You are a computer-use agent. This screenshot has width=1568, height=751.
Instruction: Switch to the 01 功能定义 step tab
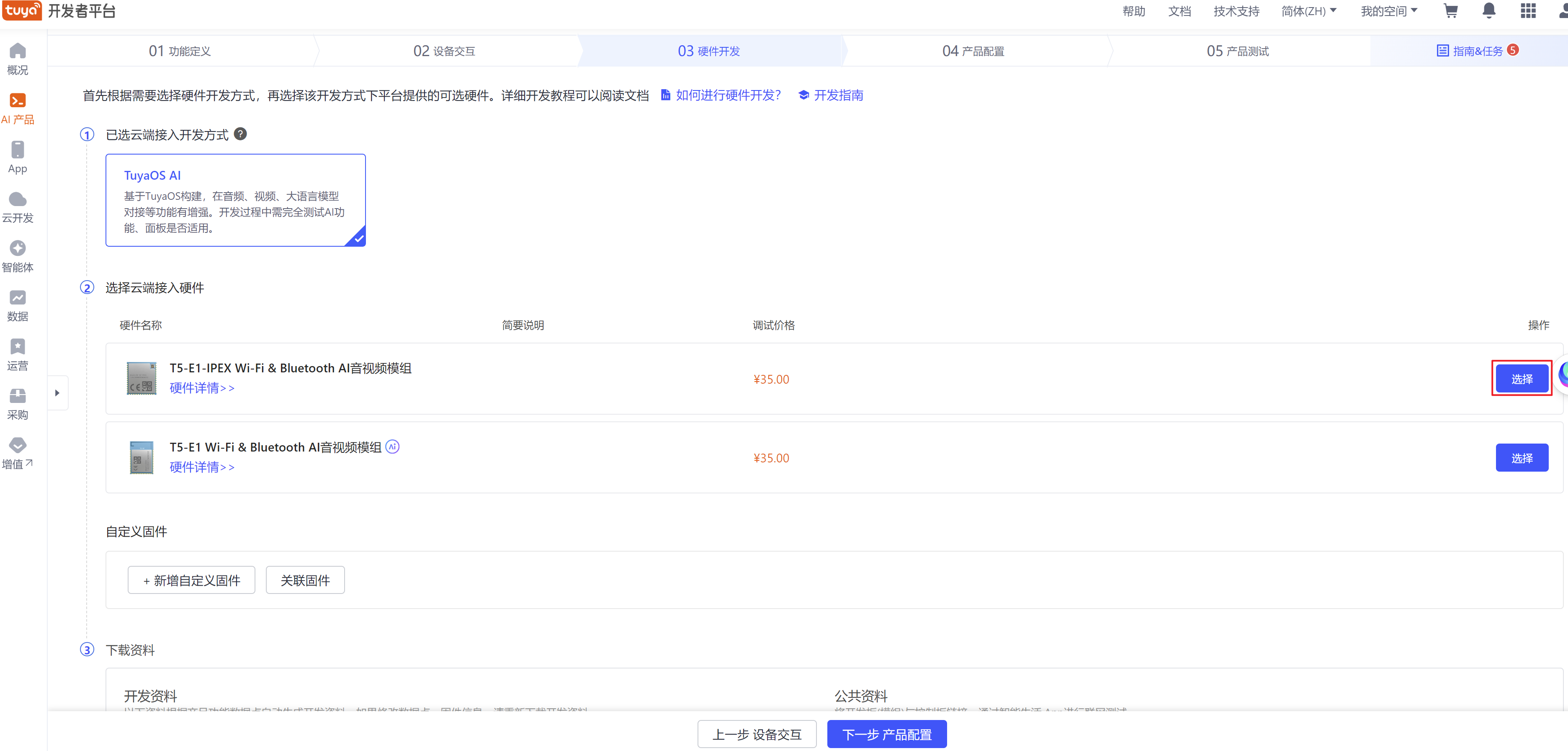click(180, 51)
